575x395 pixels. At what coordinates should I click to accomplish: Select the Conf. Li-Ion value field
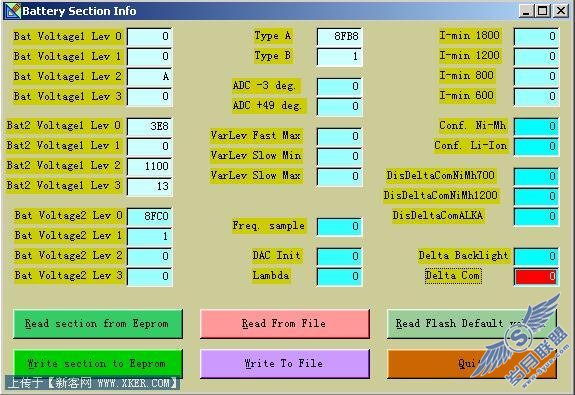point(536,146)
